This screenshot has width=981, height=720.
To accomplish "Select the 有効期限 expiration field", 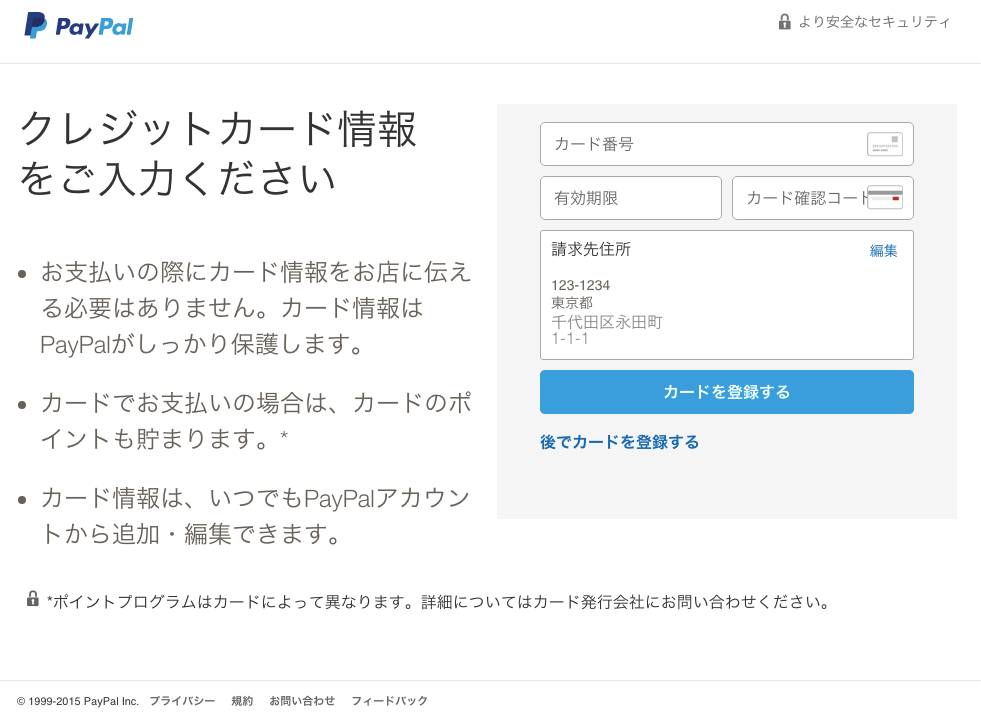I will point(630,198).
